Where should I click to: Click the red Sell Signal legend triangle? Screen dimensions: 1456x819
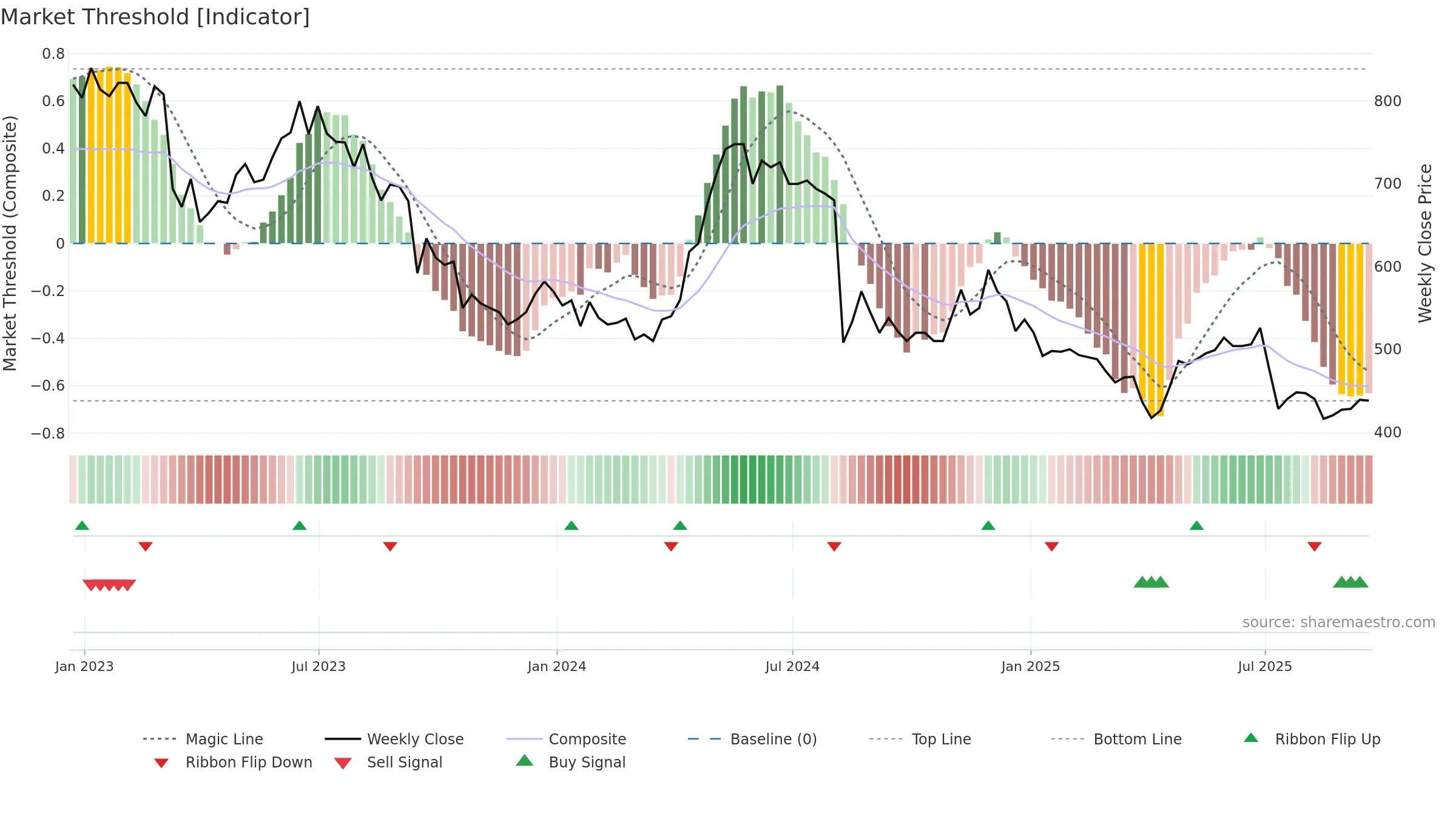tap(343, 763)
